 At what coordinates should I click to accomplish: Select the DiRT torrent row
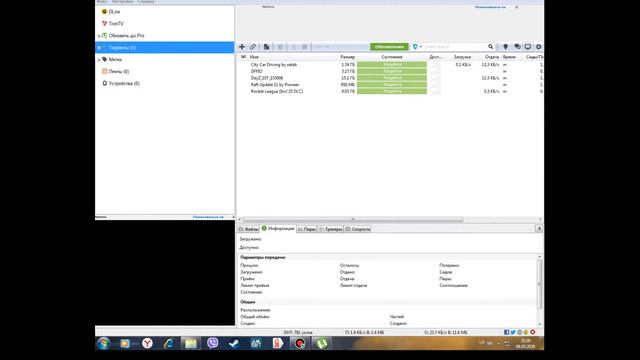[x=256, y=71]
